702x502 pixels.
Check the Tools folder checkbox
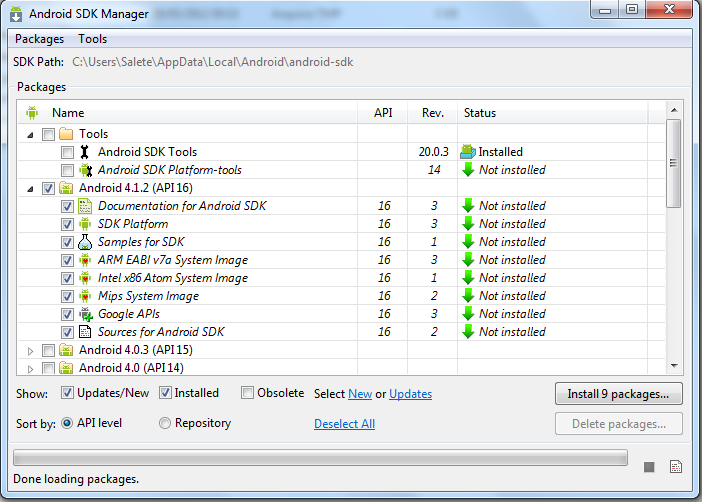48,134
